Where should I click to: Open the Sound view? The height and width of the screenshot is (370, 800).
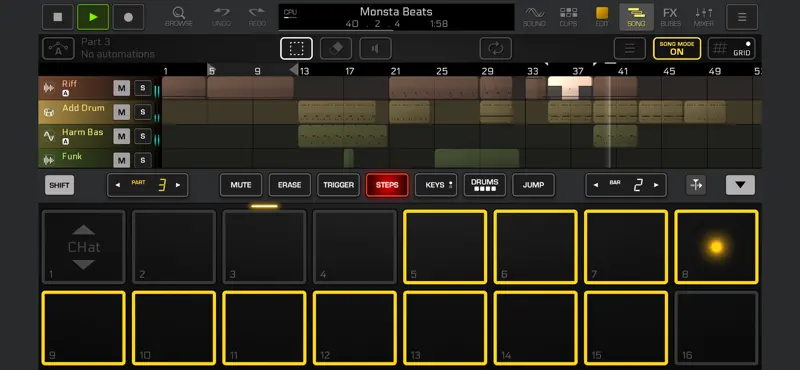coord(534,17)
